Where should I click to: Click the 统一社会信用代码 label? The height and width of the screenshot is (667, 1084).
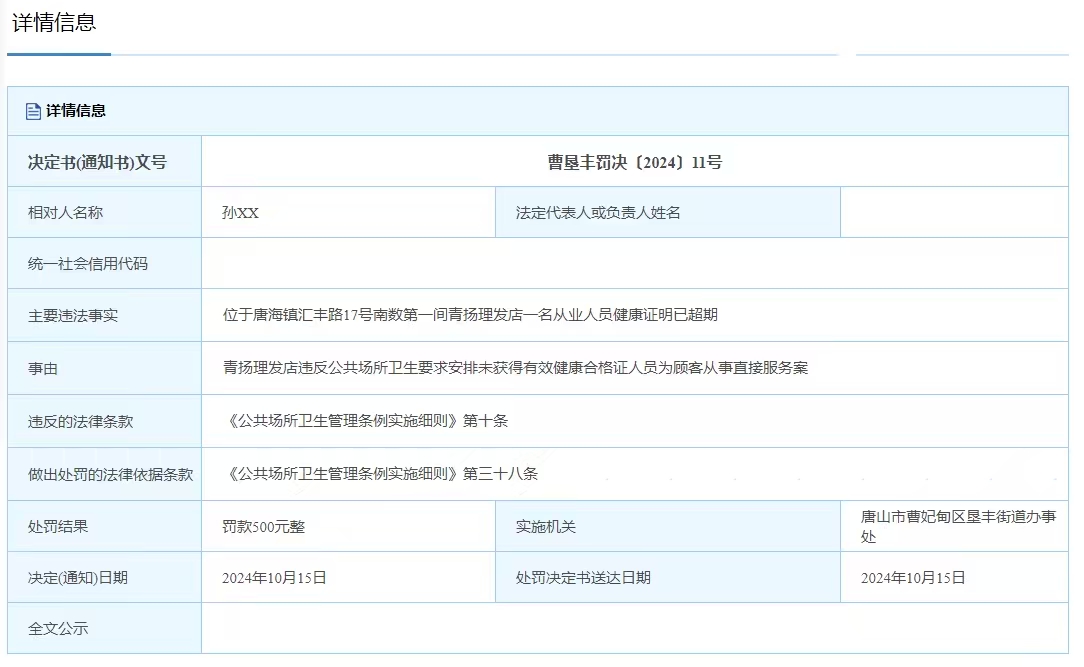88,264
